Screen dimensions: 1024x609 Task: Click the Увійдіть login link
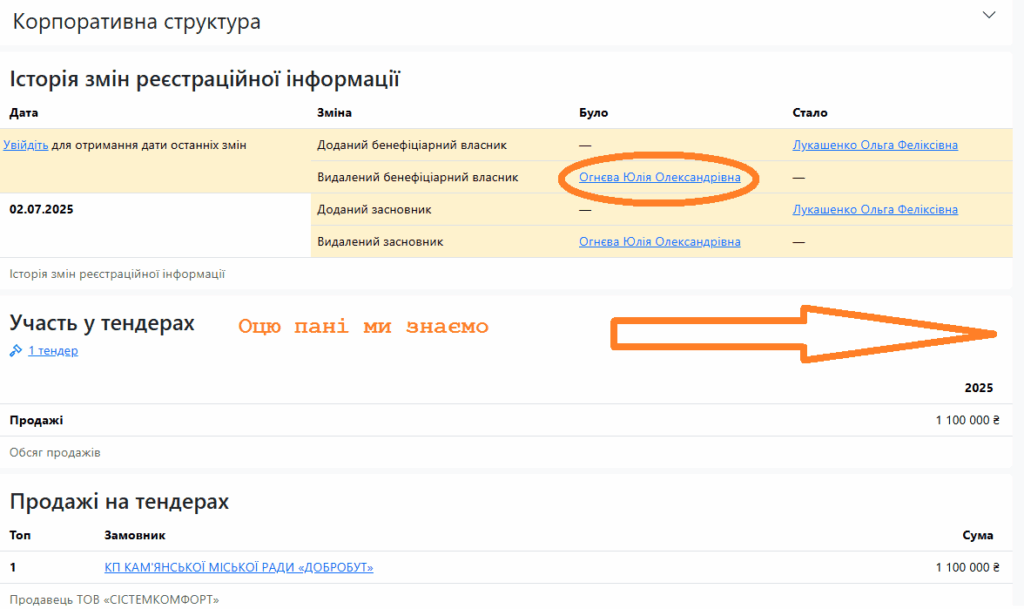tap(26, 145)
